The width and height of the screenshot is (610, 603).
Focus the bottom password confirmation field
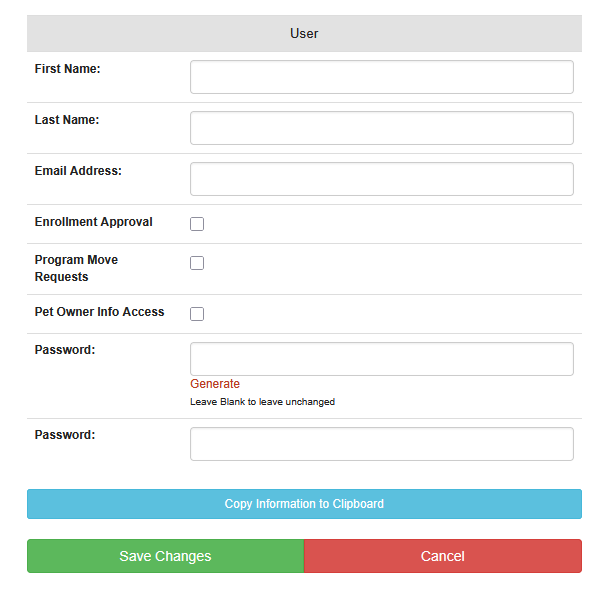point(381,444)
